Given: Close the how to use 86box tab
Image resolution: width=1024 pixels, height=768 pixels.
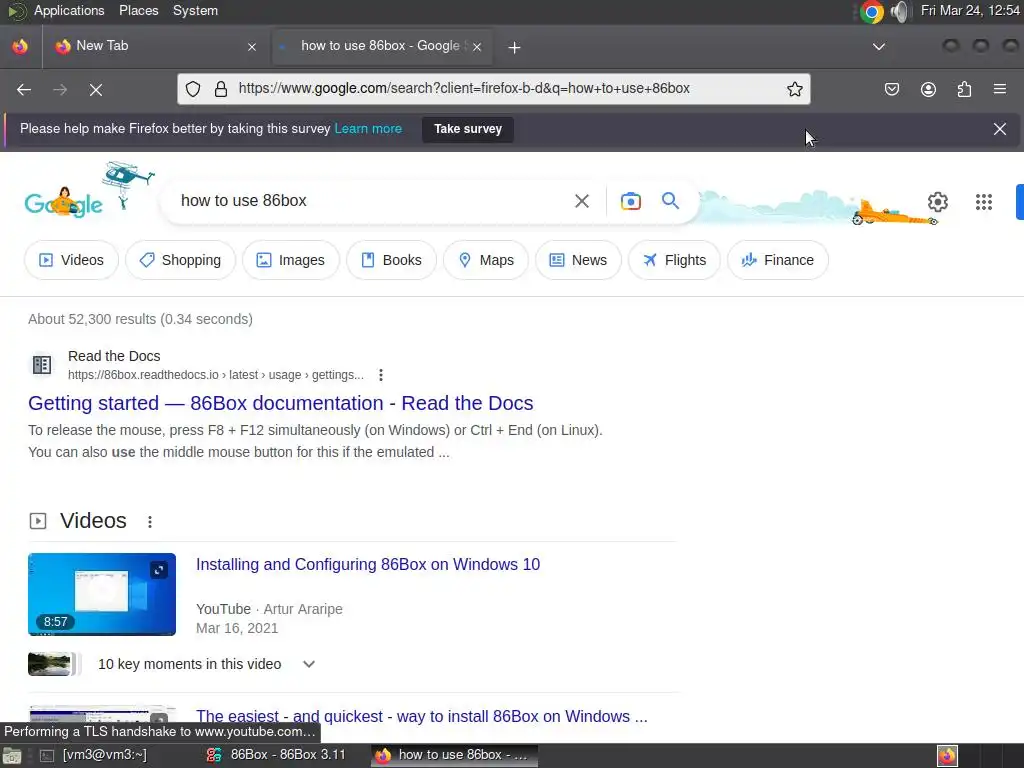Looking at the screenshot, I should tap(477, 46).
